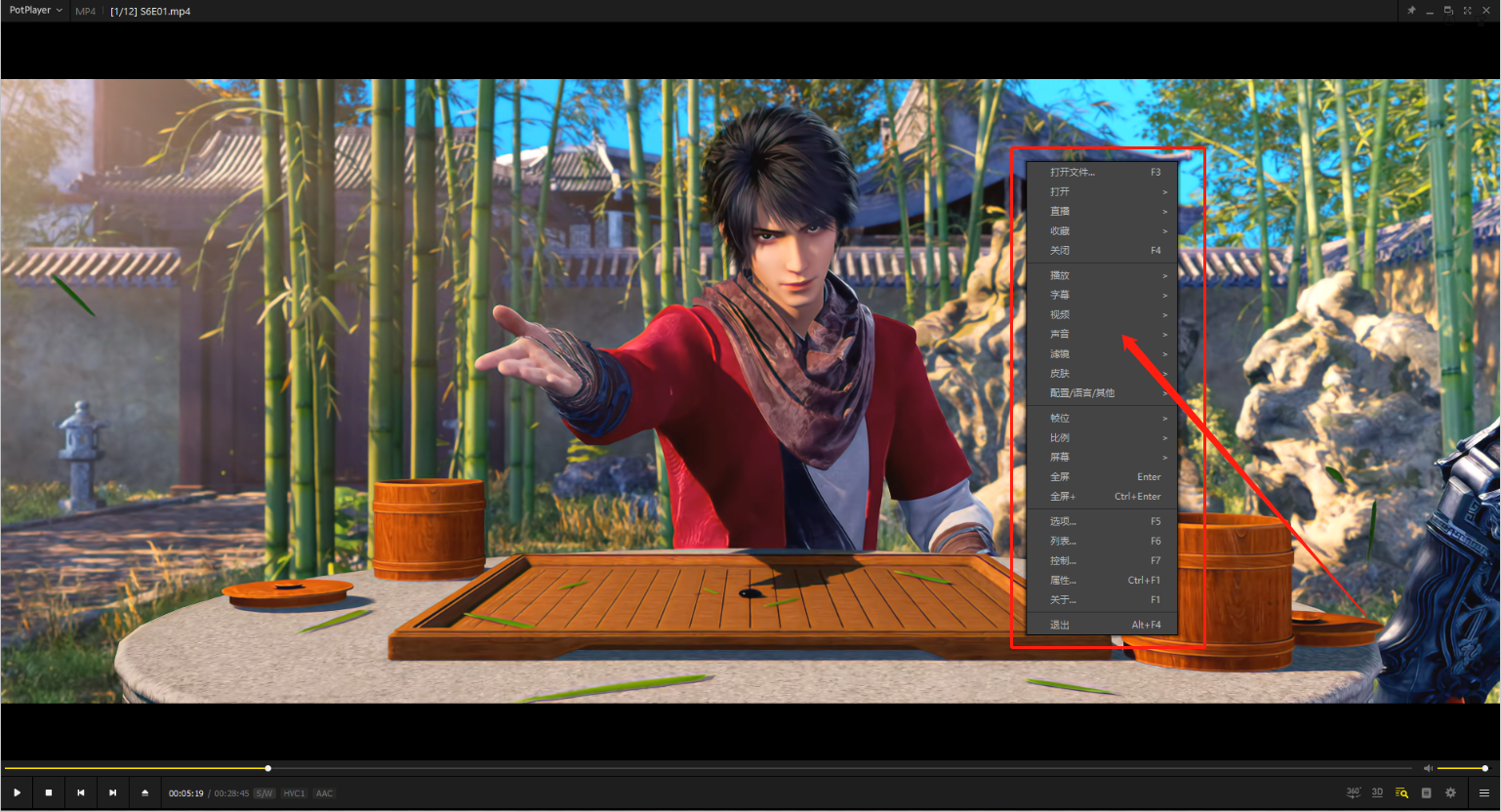
Task: Choose 打开文件... (F3) in the context menu
Action: (x=1102, y=172)
